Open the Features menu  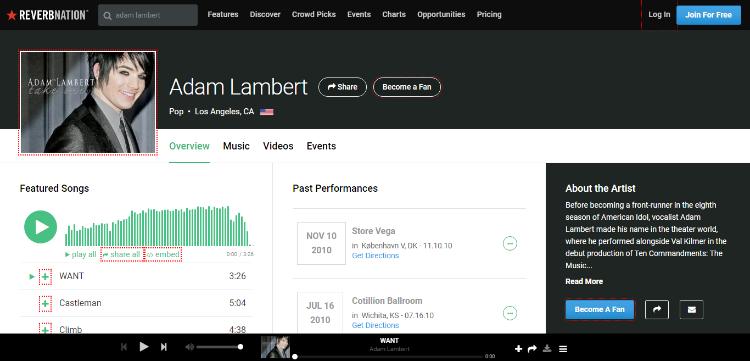point(223,15)
